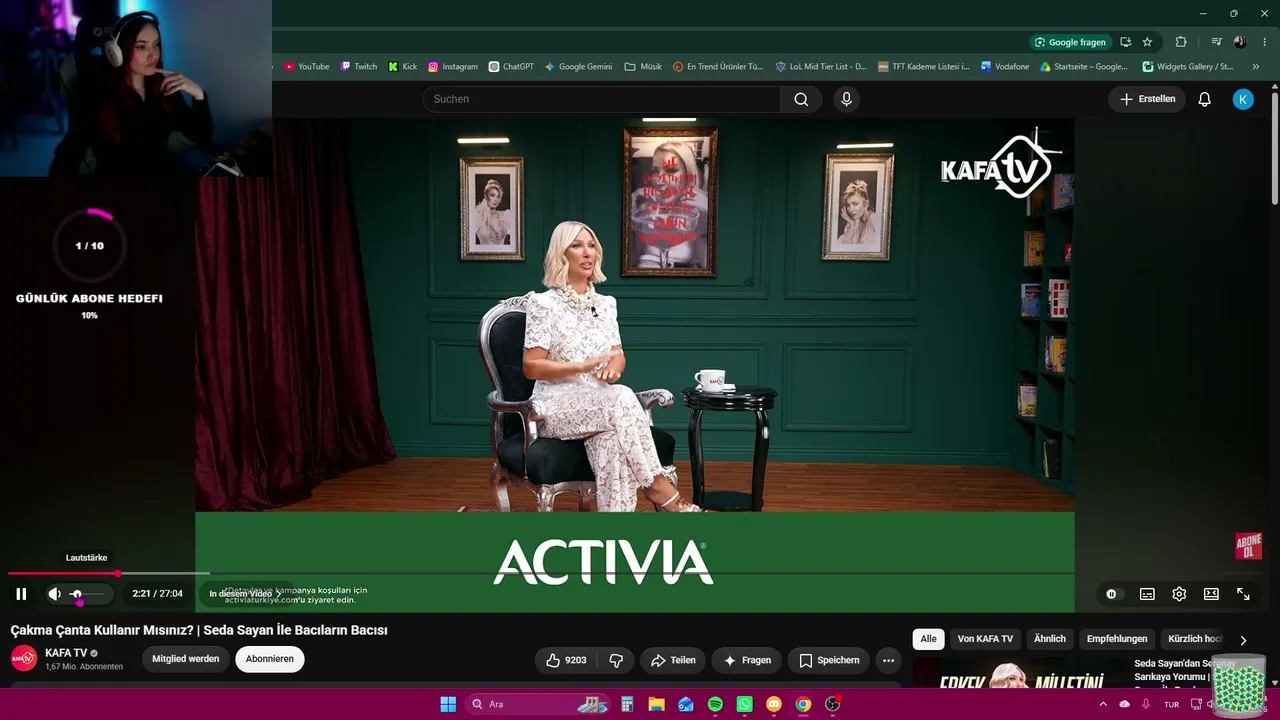The height and width of the screenshot is (720, 1280).
Task: Open WhatsApp from the taskbar
Action: [744, 704]
